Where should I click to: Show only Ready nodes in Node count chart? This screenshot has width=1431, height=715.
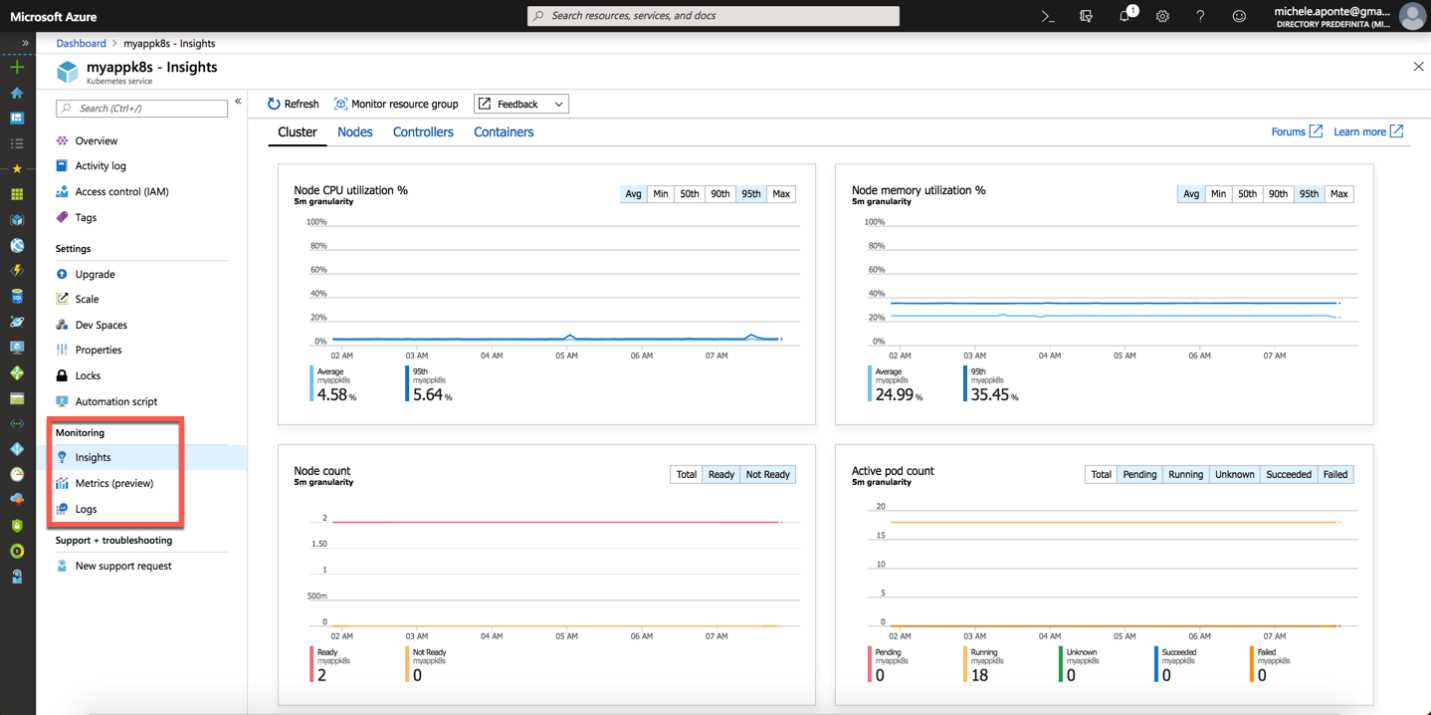click(721, 474)
